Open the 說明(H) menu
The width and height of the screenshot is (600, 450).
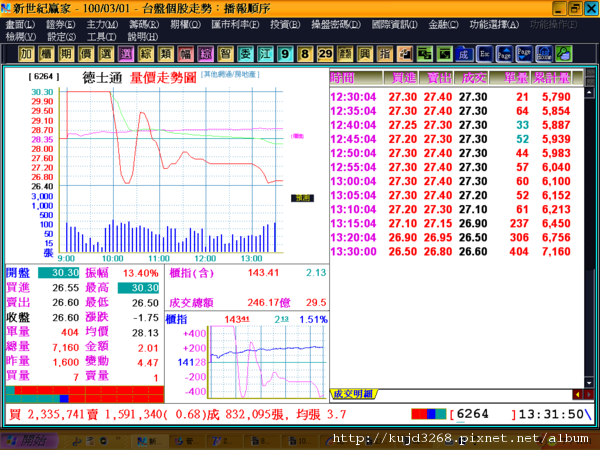[x=143, y=37]
